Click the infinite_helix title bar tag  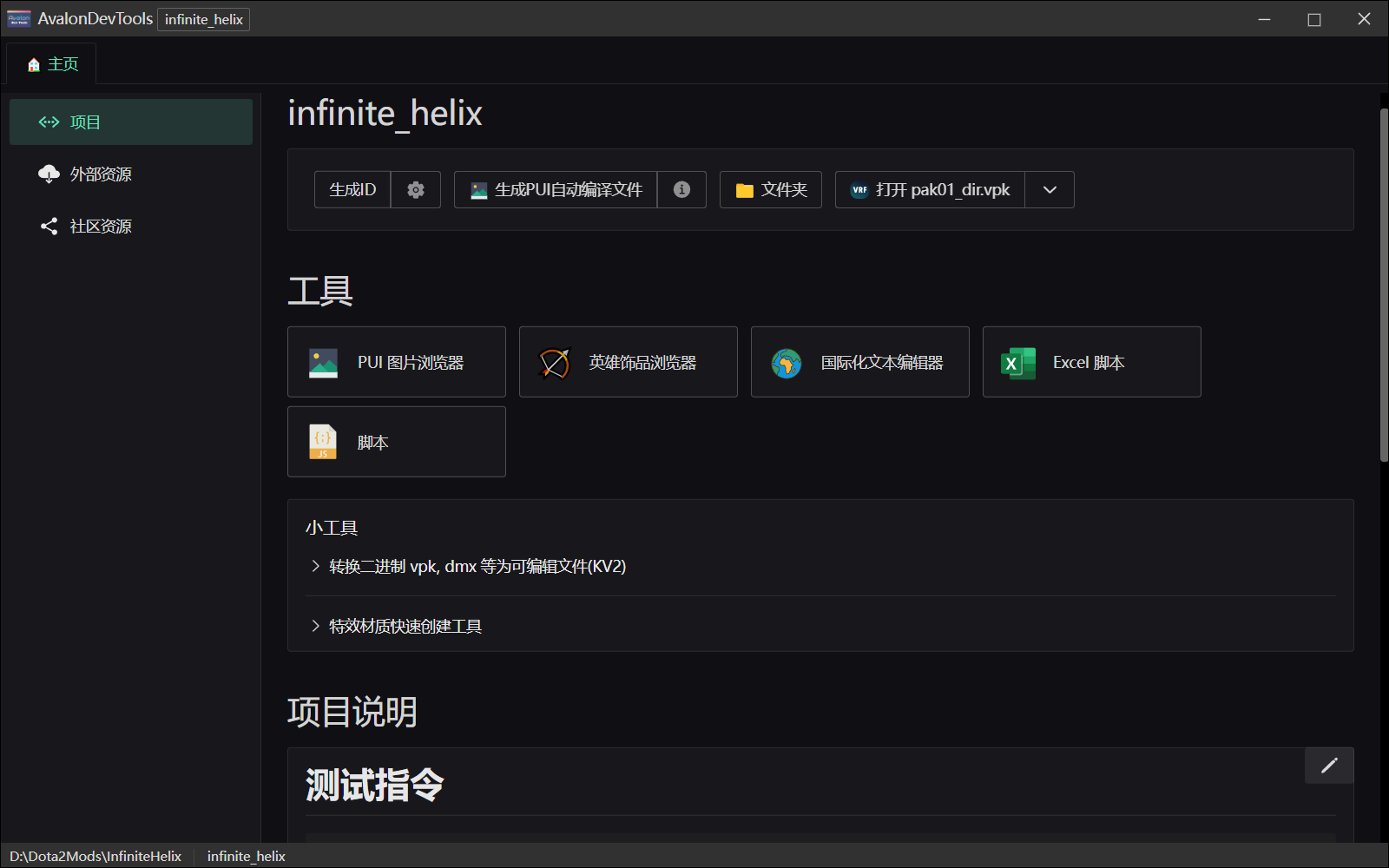coord(204,19)
